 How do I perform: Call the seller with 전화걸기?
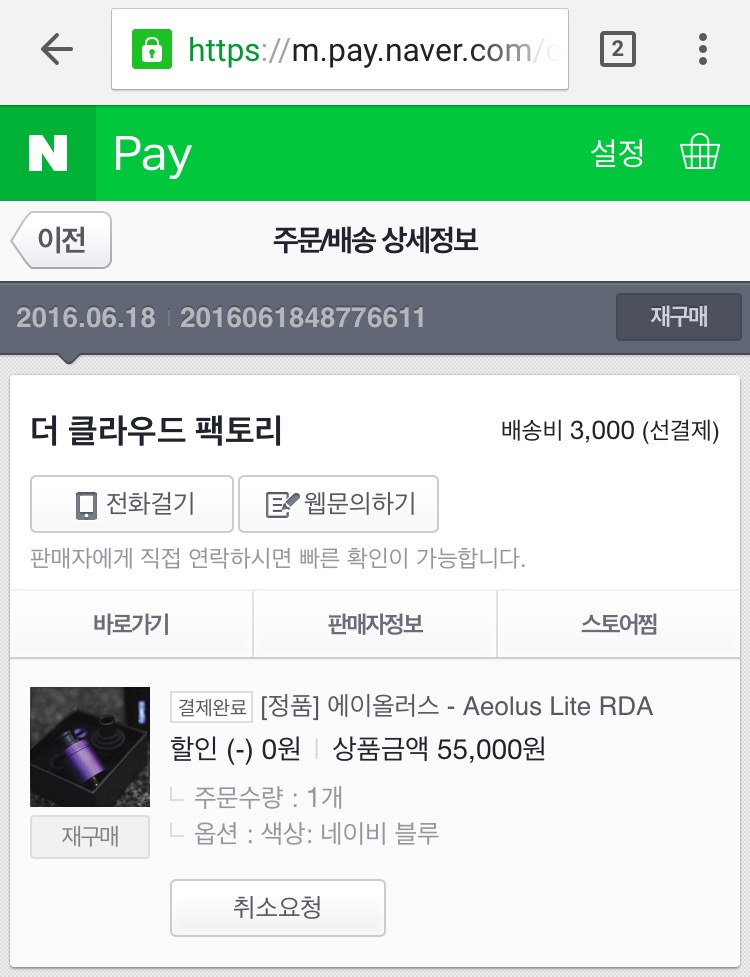click(x=133, y=504)
